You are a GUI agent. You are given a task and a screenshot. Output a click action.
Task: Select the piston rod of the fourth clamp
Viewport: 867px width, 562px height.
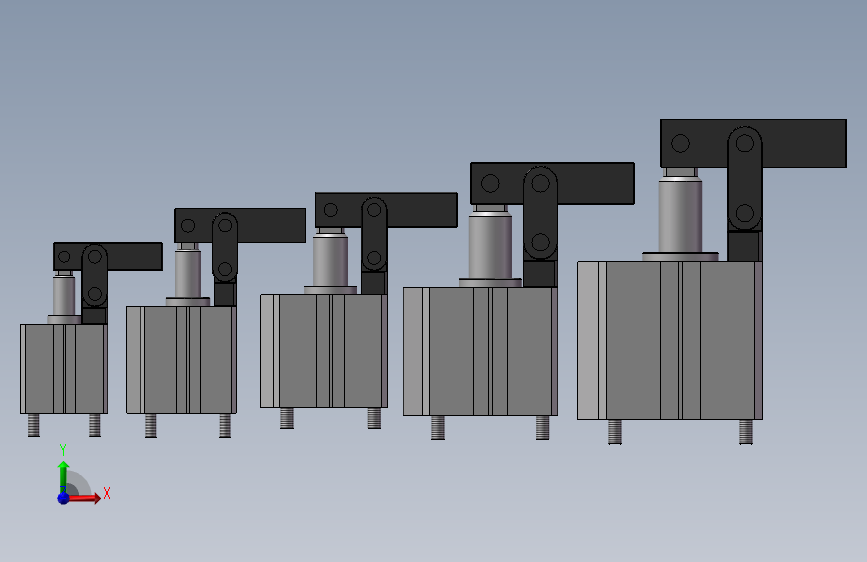point(490,247)
